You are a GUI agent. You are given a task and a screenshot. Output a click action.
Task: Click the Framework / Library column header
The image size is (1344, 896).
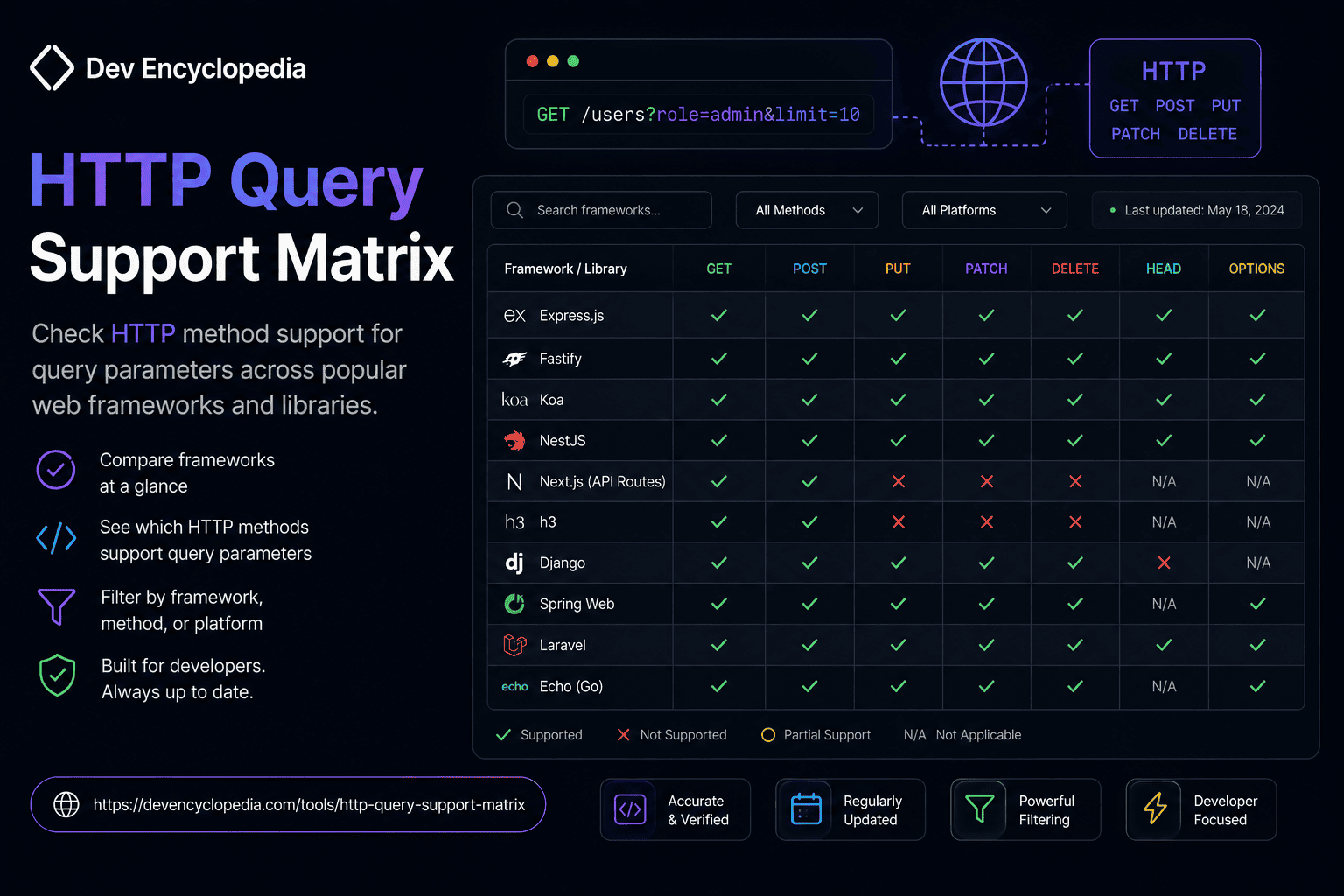click(565, 269)
